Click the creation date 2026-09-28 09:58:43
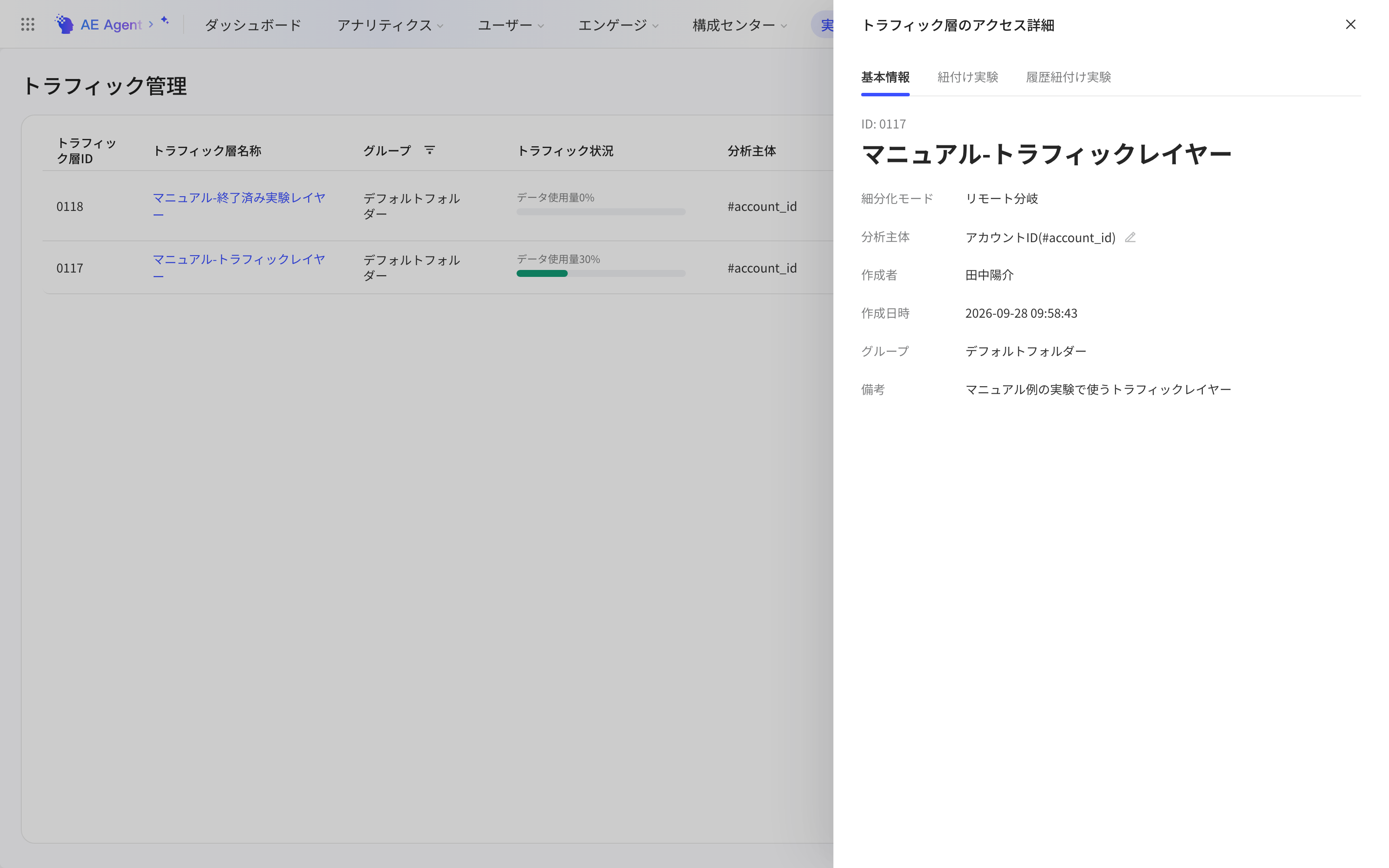1389x868 pixels. tap(1021, 313)
